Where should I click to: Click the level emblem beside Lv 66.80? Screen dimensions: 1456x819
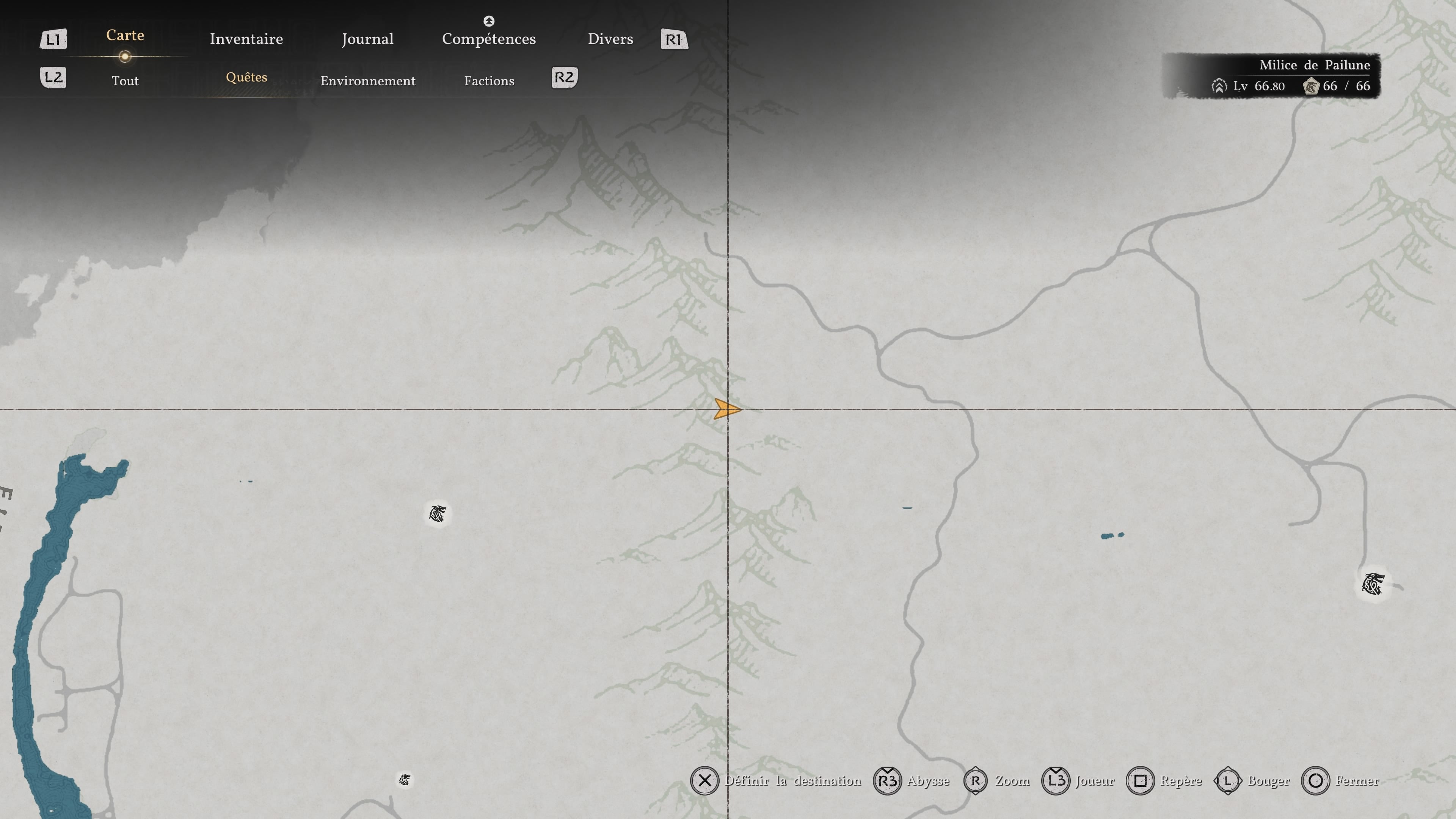point(1219,86)
